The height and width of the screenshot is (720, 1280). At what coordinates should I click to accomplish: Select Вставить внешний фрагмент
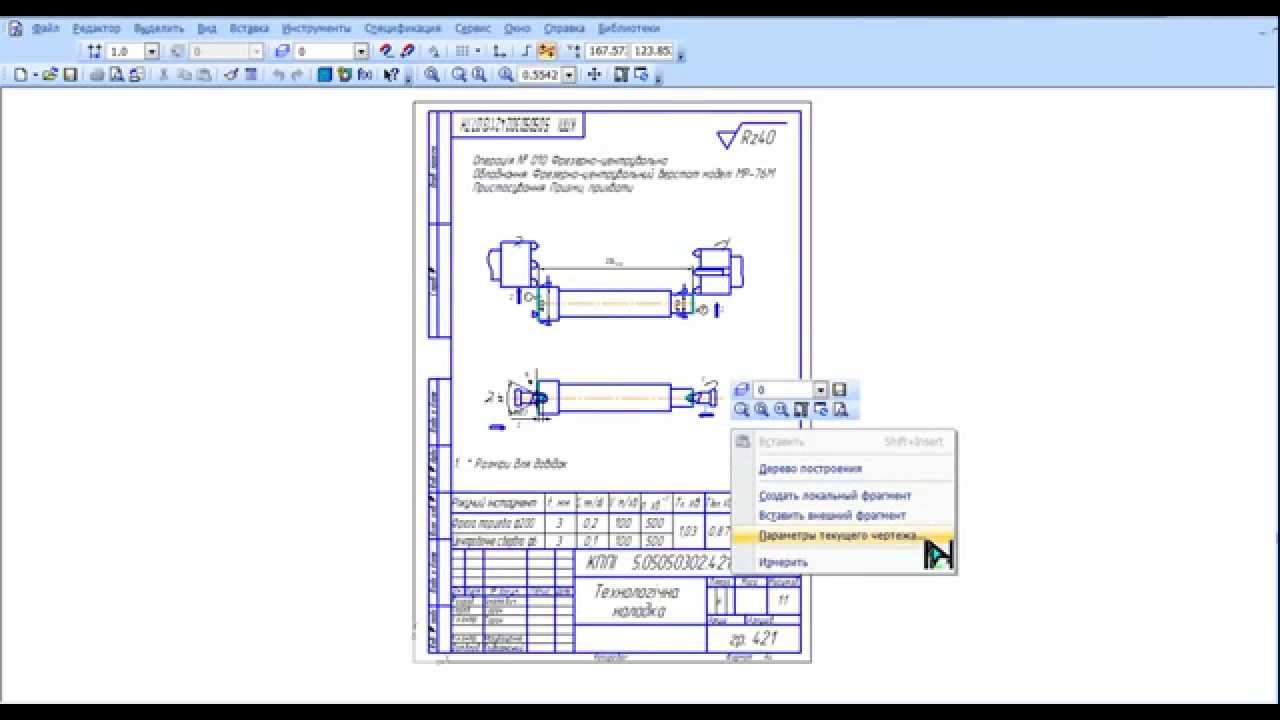tap(832, 515)
